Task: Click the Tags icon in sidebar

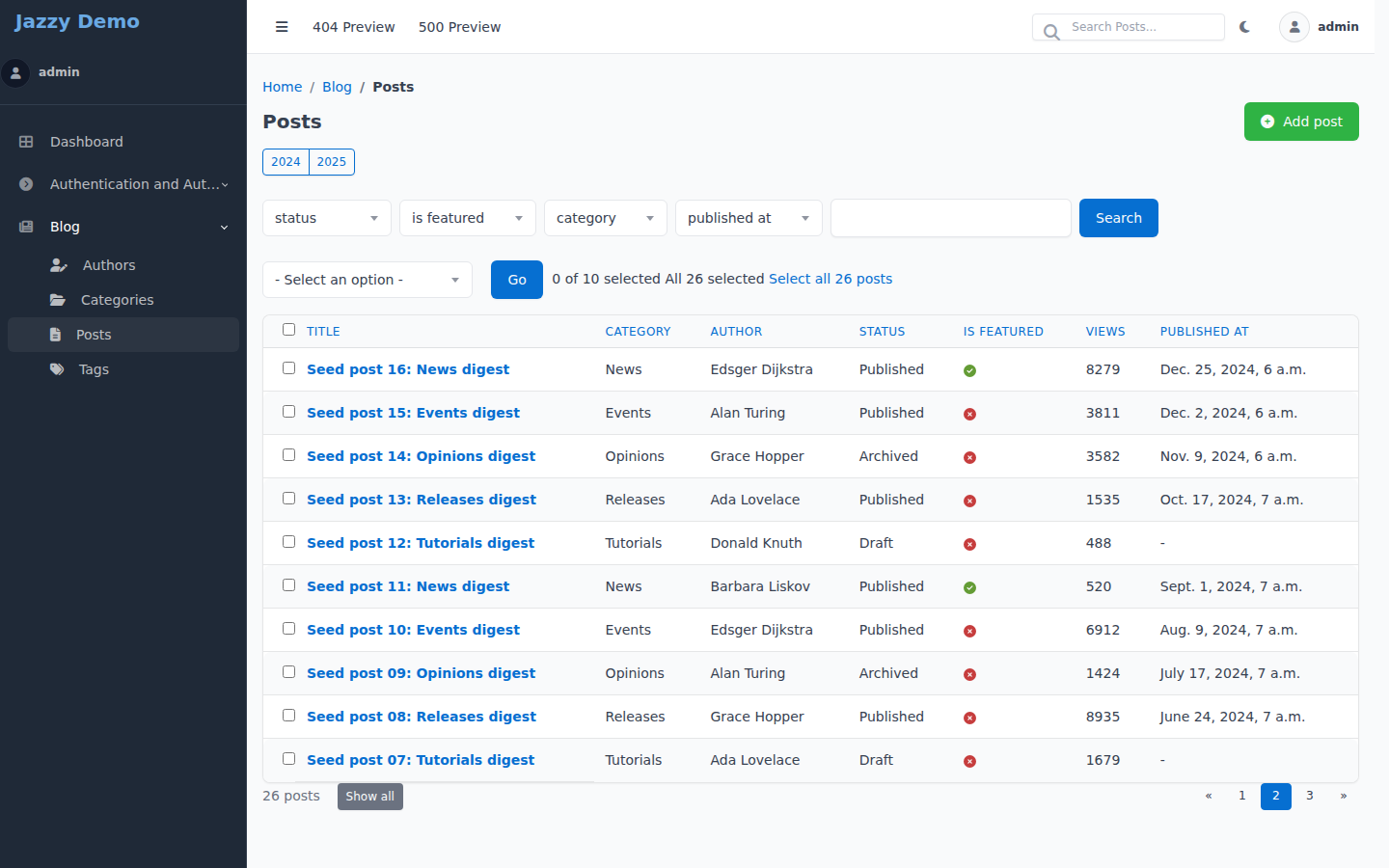Action: pyautogui.click(x=57, y=369)
